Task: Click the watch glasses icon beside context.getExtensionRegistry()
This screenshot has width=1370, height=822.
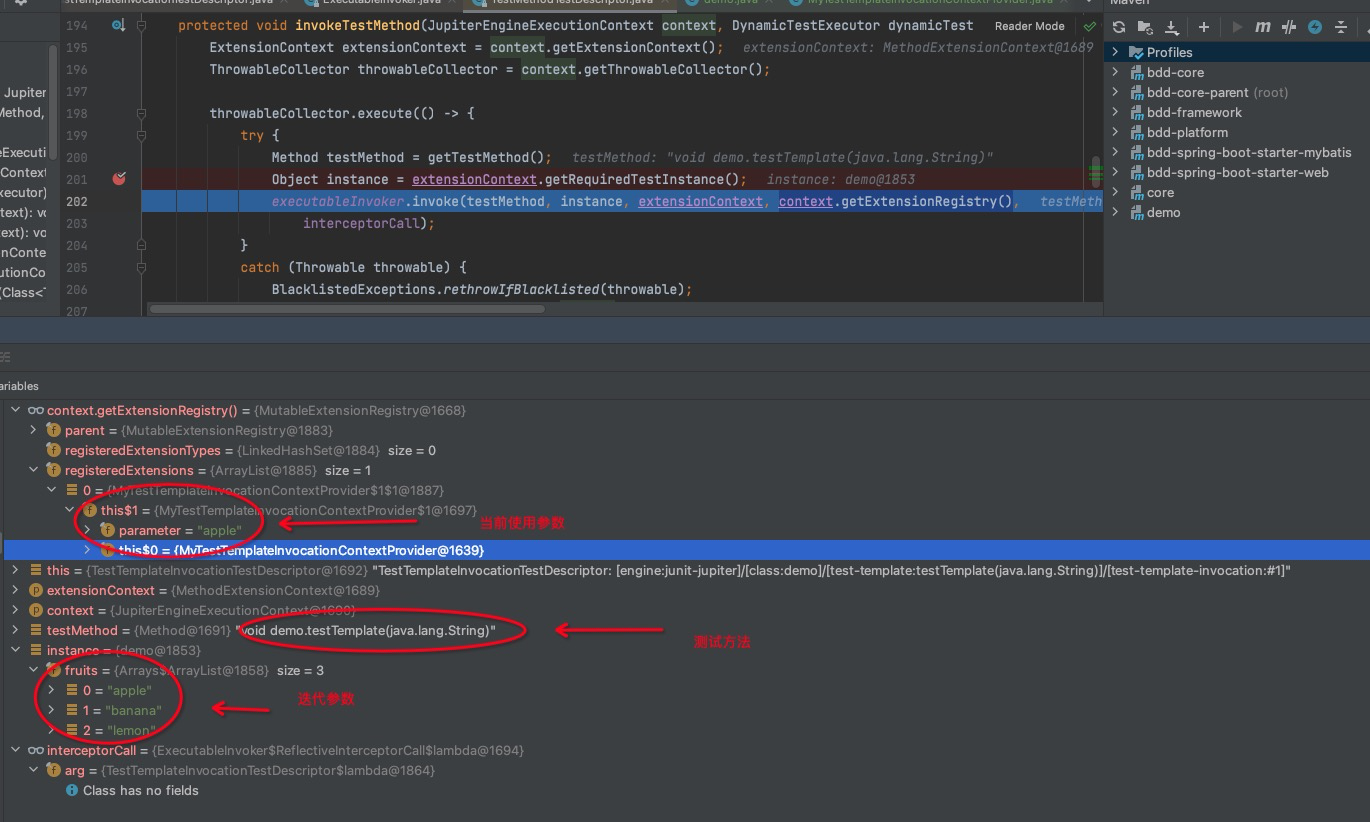Action: [x=35, y=410]
